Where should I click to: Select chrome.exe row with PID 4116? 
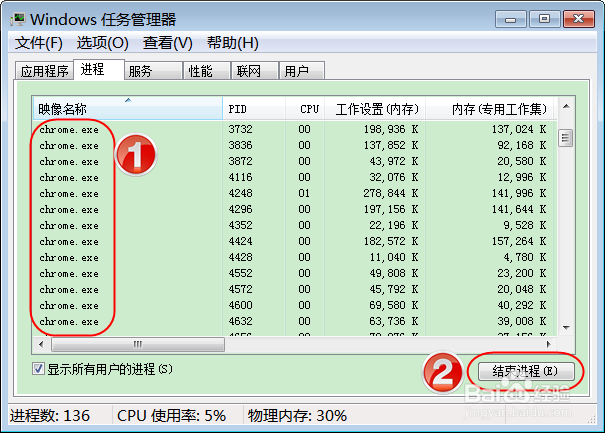tap(294, 178)
